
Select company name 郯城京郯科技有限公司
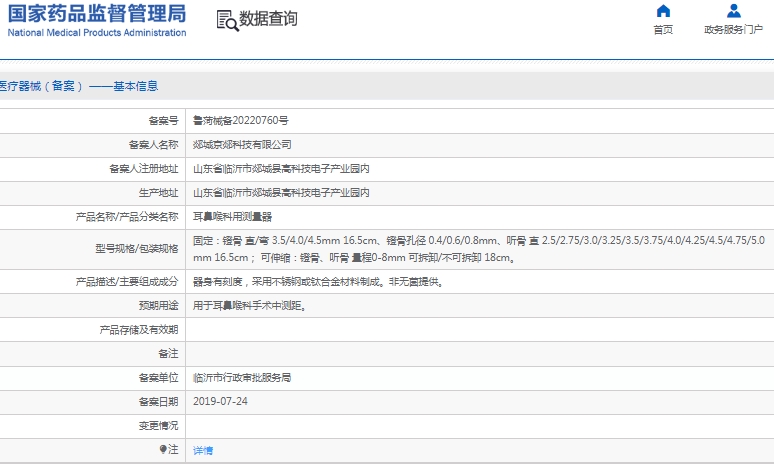242,145
